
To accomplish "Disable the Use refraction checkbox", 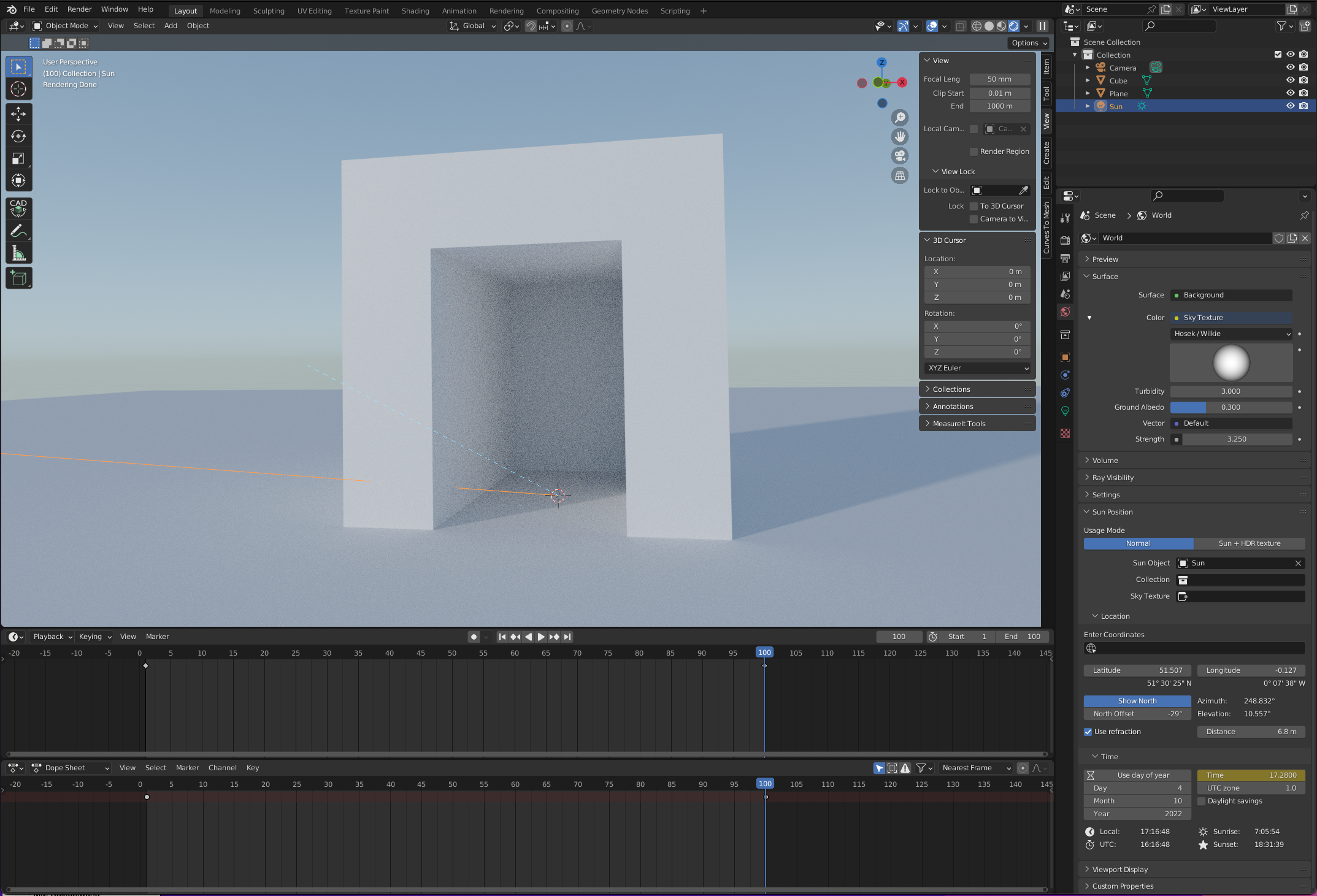I will (1088, 732).
